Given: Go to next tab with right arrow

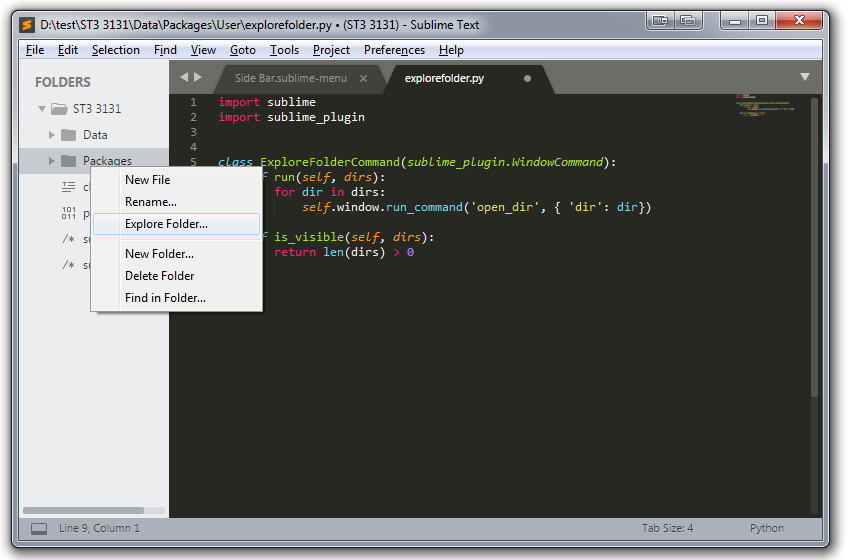Looking at the screenshot, I should 198,77.
